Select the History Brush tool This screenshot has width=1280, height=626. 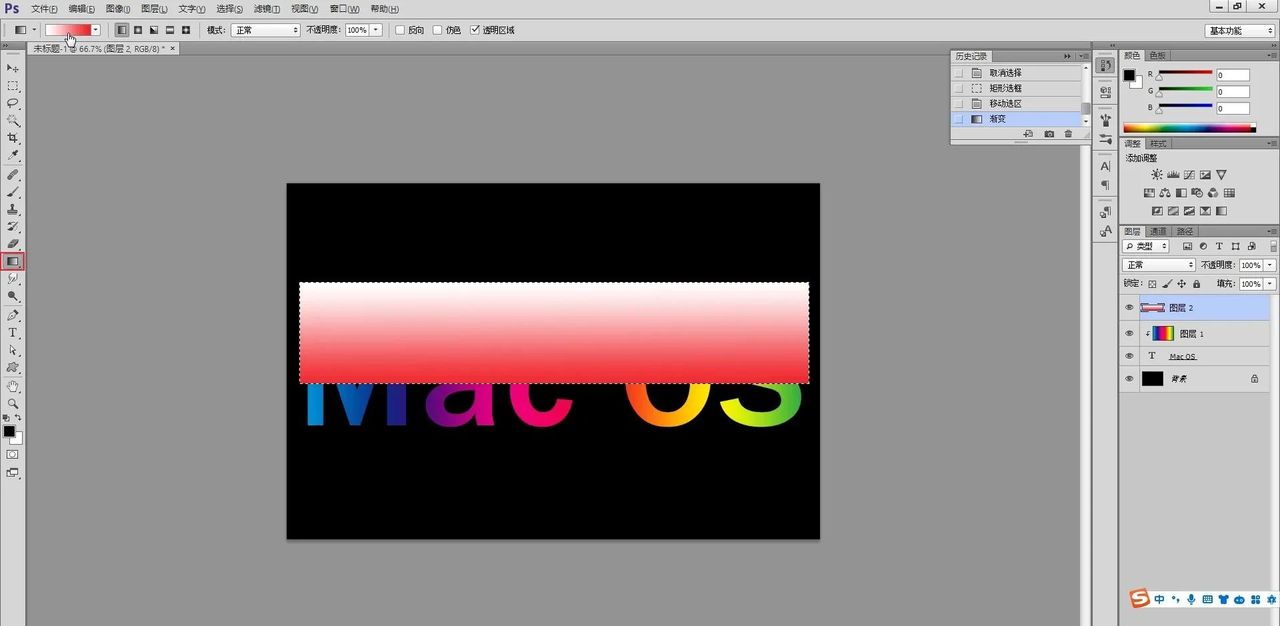coord(13,227)
